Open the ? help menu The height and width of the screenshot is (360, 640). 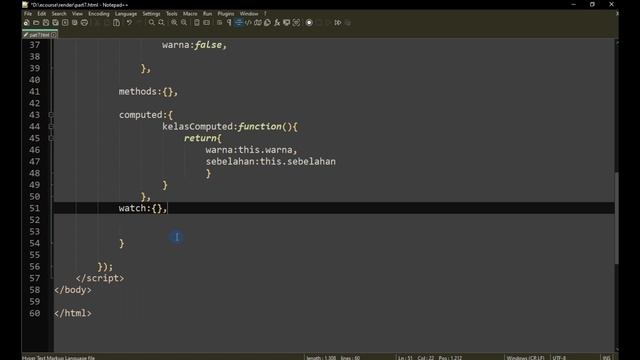point(265,14)
